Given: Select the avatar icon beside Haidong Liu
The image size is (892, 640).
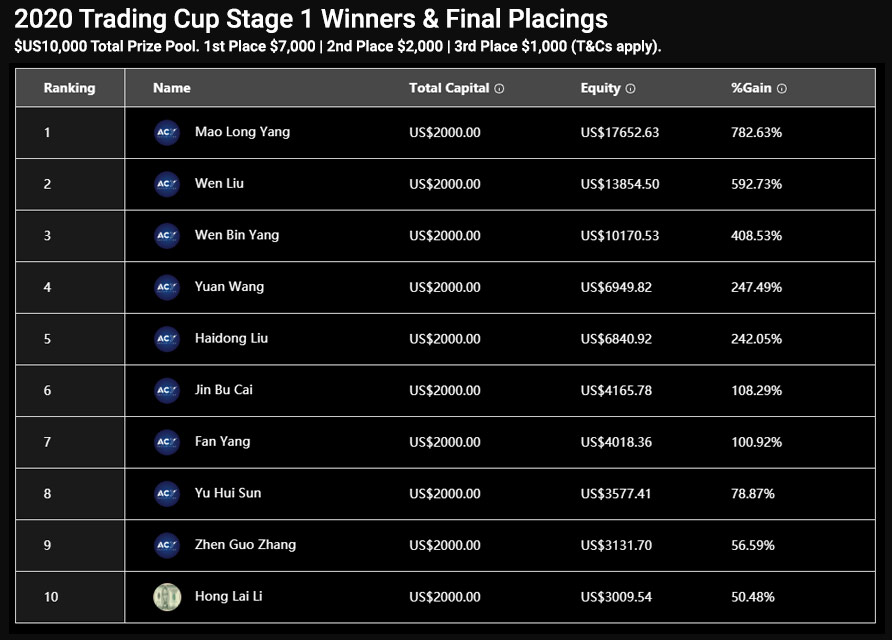Looking at the screenshot, I should [166, 339].
